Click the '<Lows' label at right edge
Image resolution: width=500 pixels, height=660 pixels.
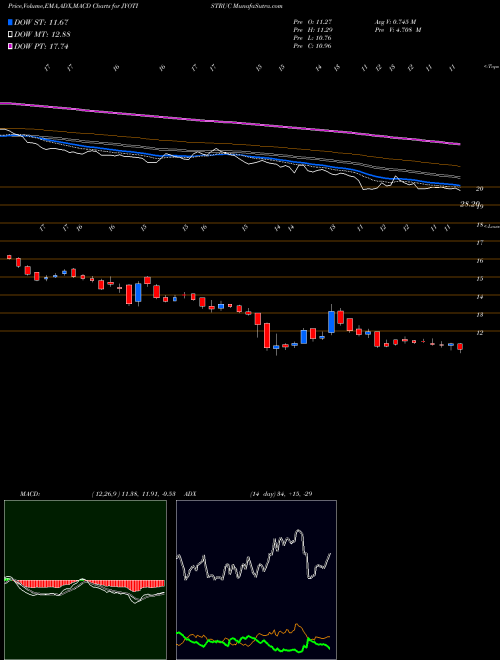(x=491, y=226)
